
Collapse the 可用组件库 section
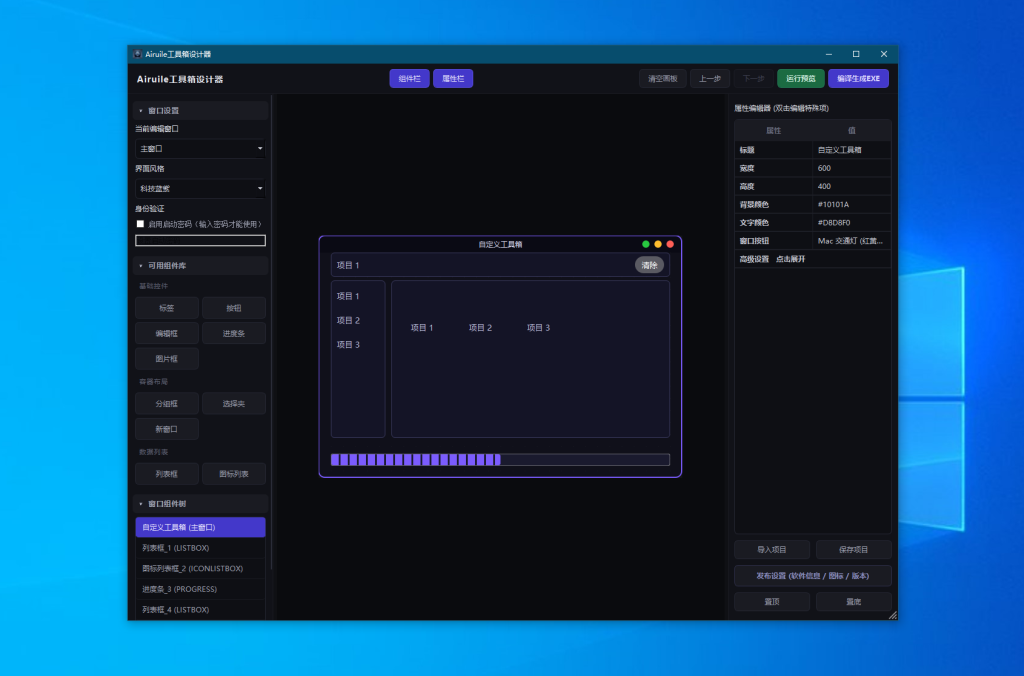pyautogui.click(x=200, y=266)
